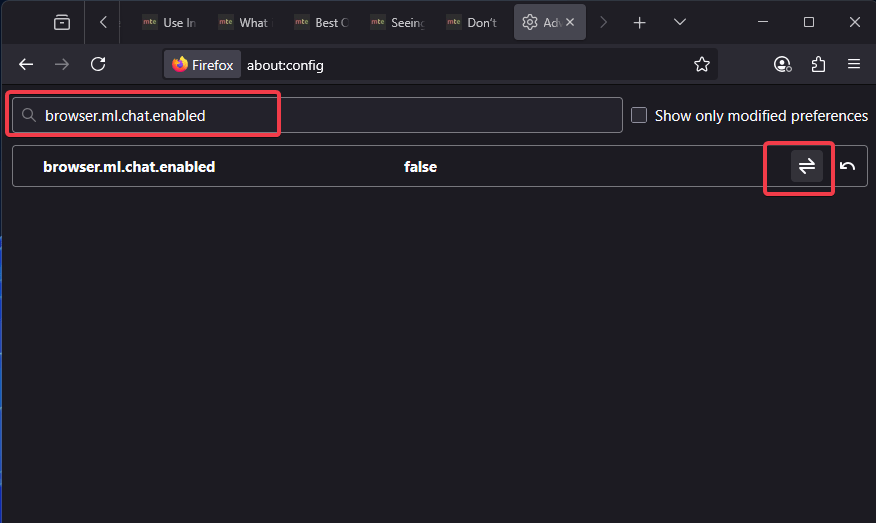Click the preference search field
The image size is (876, 523).
click(317, 115)
